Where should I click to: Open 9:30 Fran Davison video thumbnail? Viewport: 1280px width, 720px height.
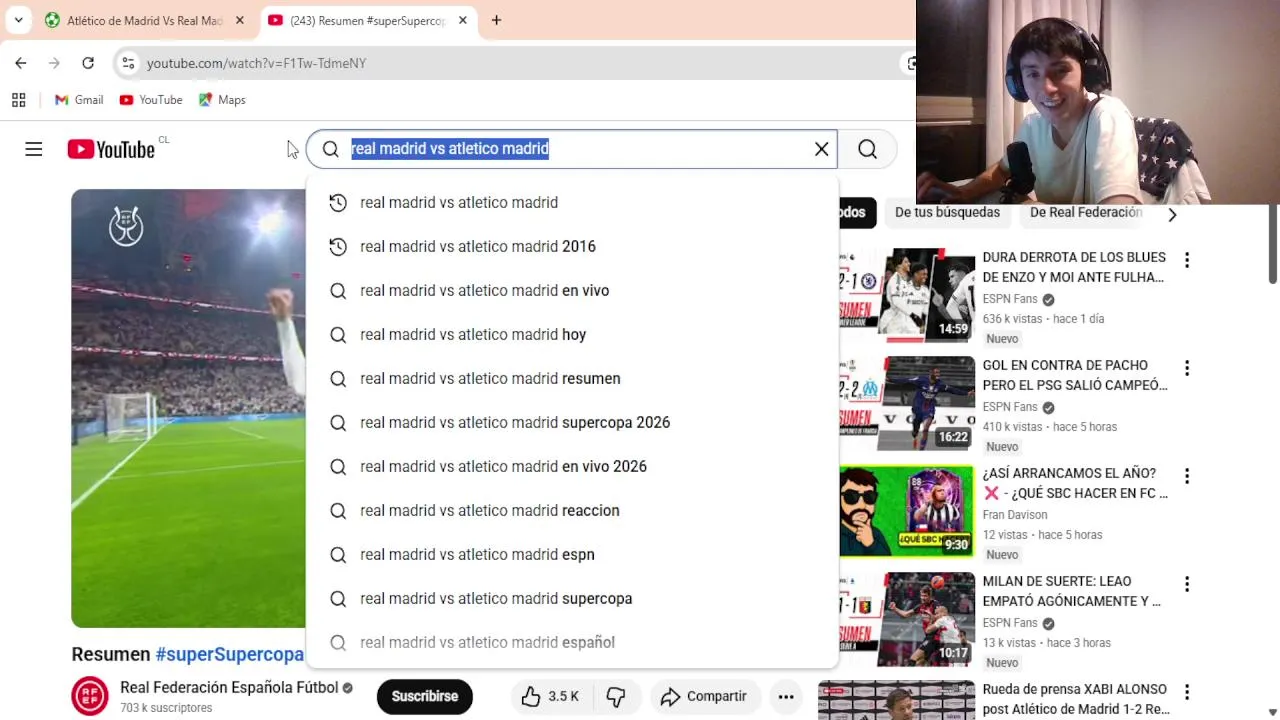907,511
